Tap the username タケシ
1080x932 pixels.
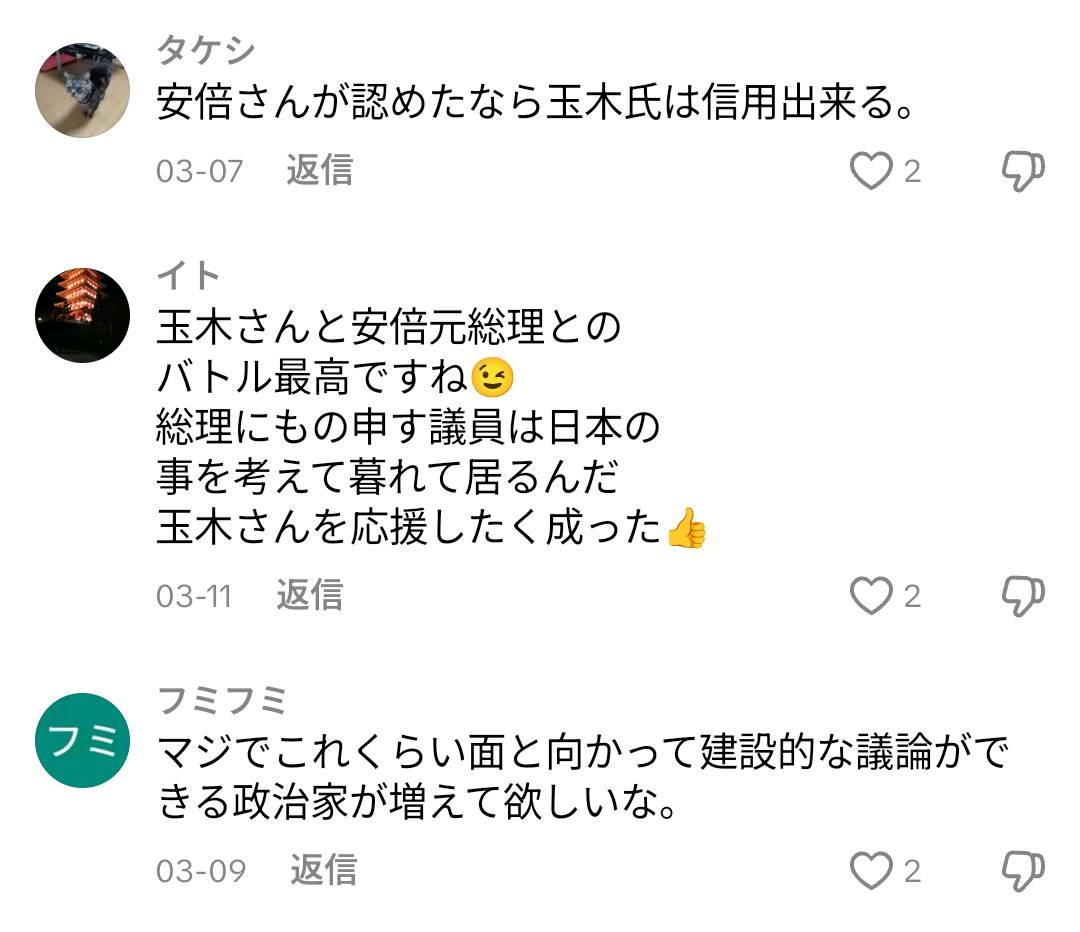[x=206, y=49]
